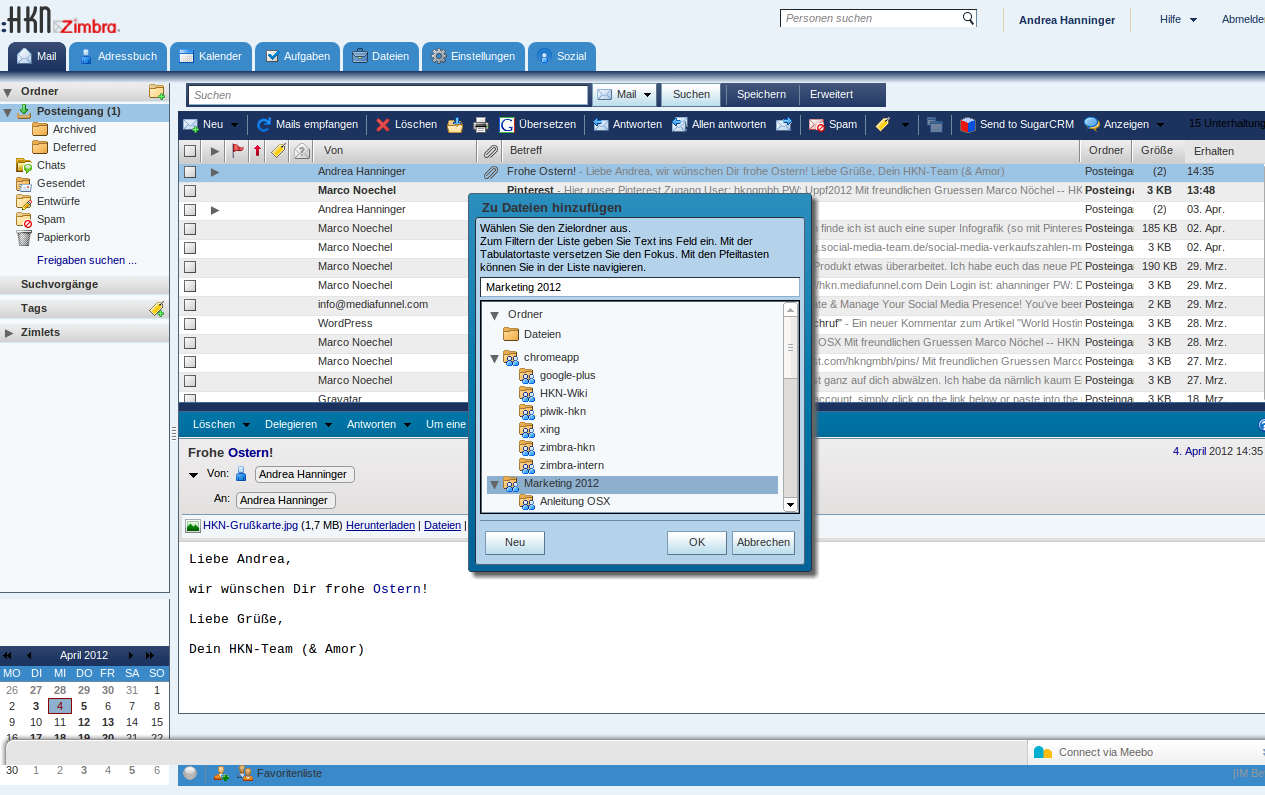Click Send to SugarCRM icon
Image resolution: width=1265 pixels, height=795 pixels.
click(x=1017, y=125)
